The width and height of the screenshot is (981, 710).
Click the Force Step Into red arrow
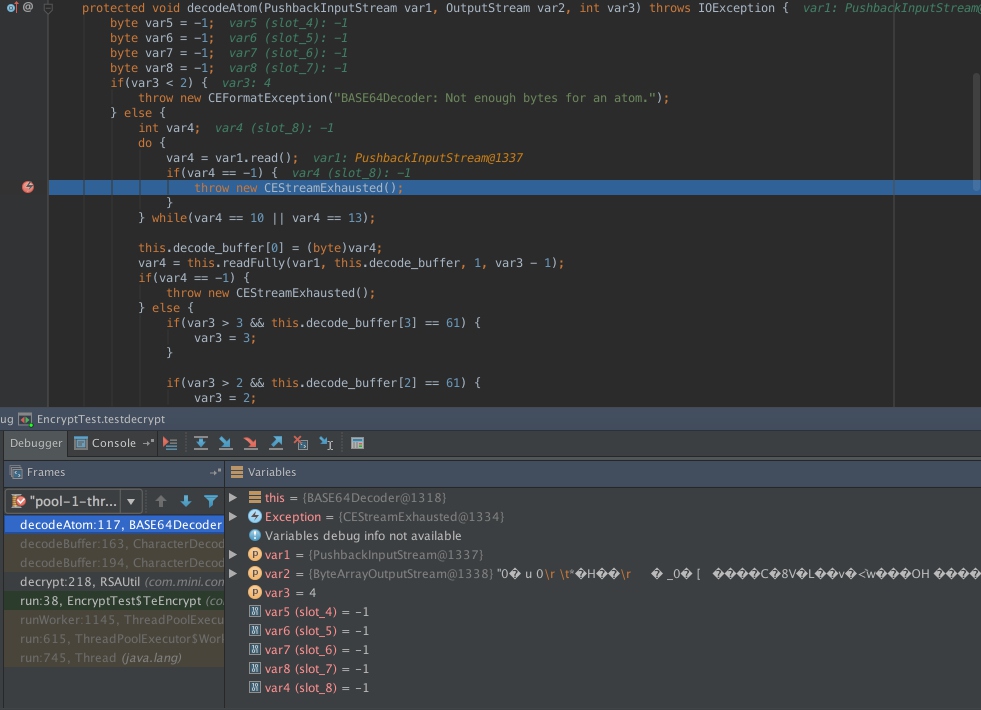251,443
